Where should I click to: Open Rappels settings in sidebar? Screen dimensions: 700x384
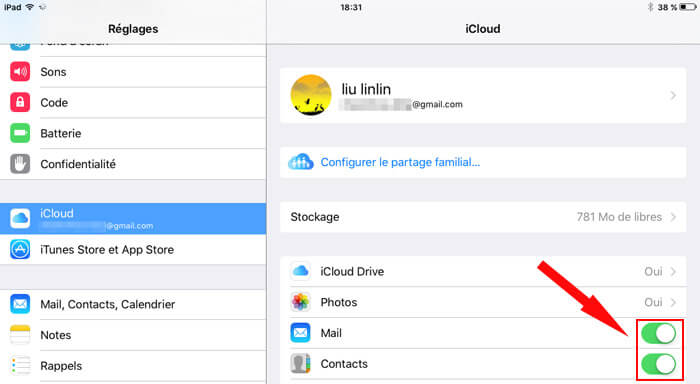pyautogui.click(x=133, y=366)
